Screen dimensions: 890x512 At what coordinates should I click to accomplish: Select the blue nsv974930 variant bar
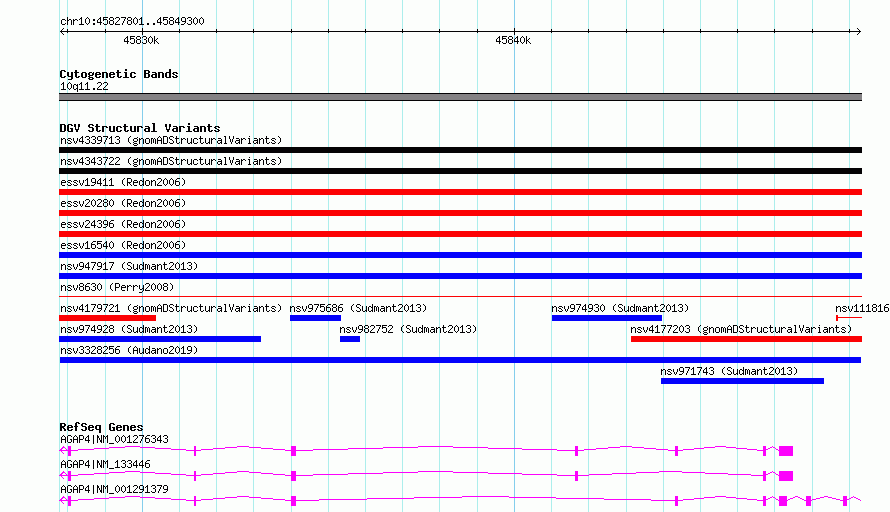[x=607, y=318]
